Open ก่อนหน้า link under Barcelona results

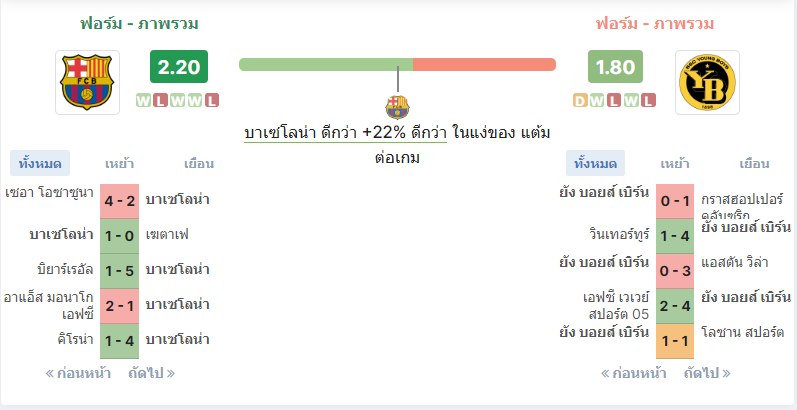[x=78, y=373]
